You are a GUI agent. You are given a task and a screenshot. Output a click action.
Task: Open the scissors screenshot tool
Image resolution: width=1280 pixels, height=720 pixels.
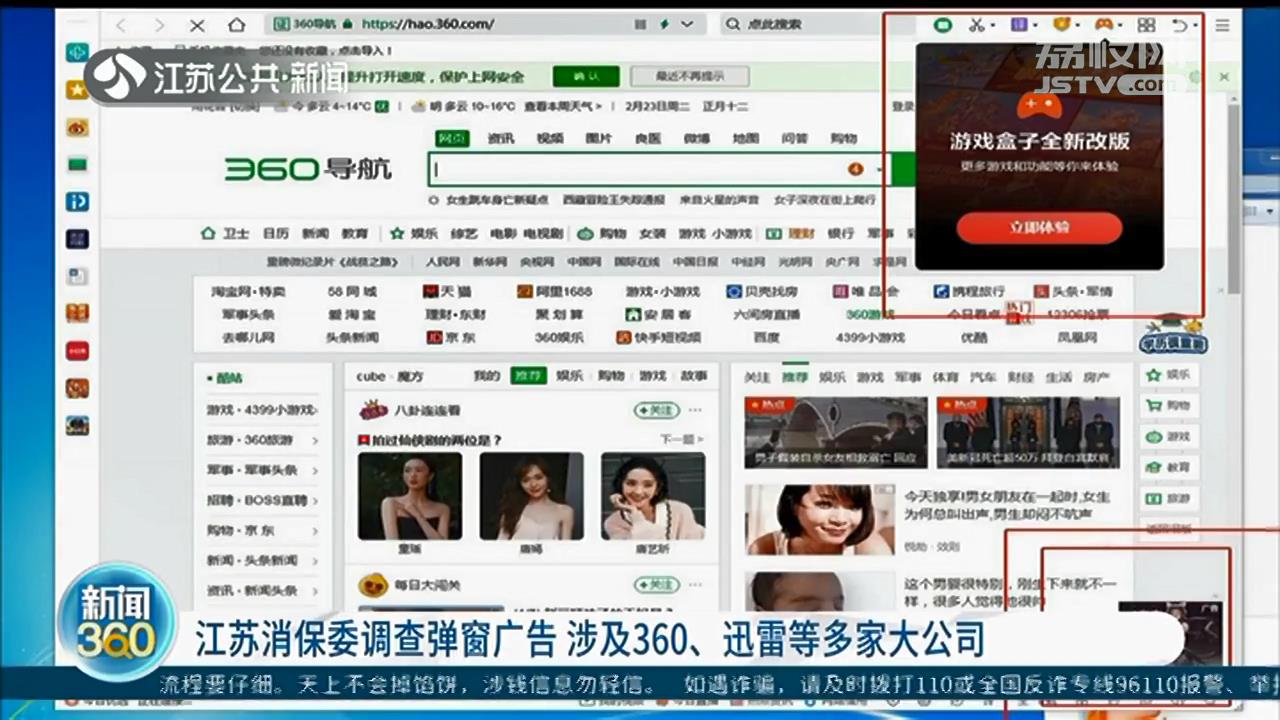[977, 25]
